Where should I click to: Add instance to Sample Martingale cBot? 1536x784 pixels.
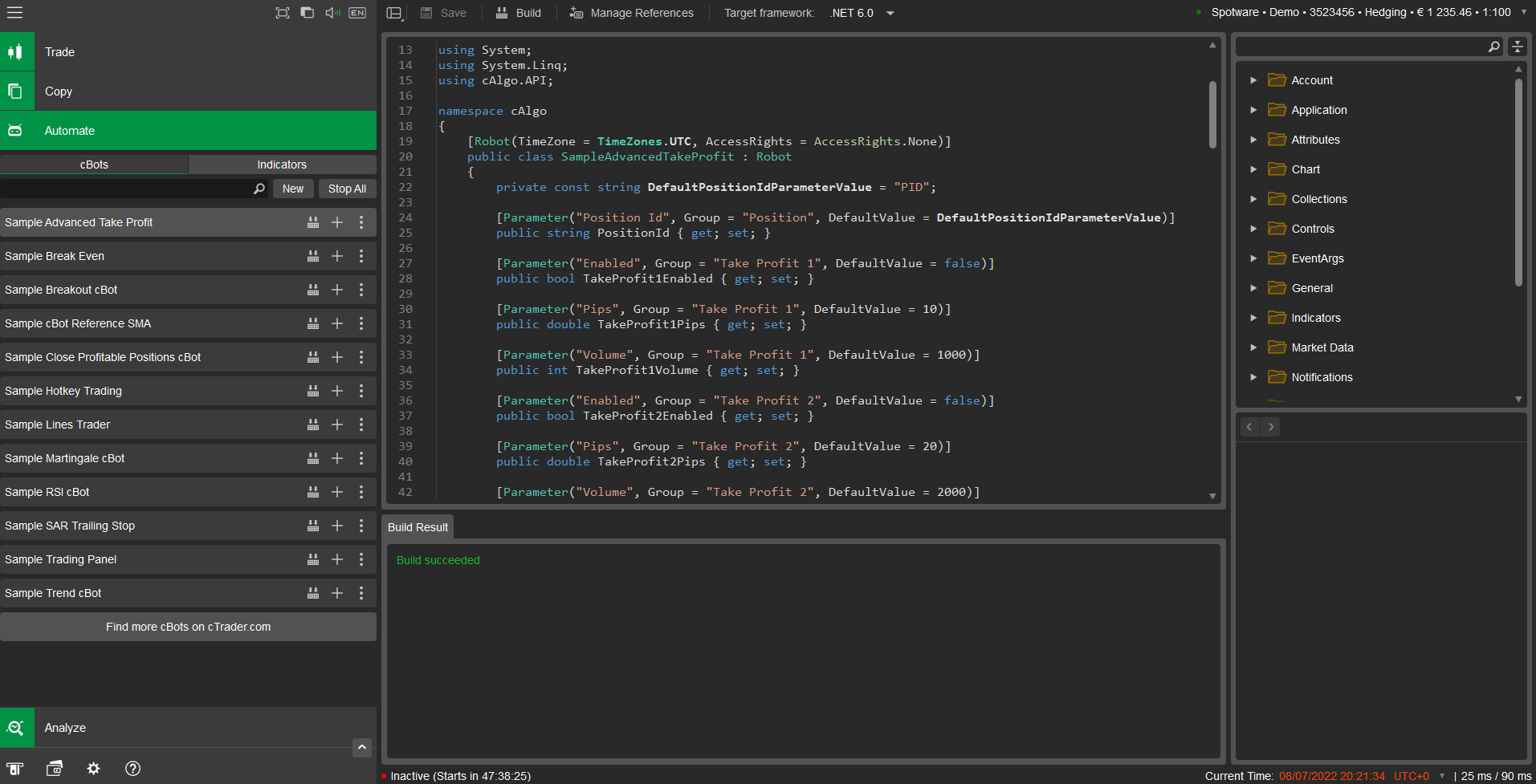coord(337,458)
